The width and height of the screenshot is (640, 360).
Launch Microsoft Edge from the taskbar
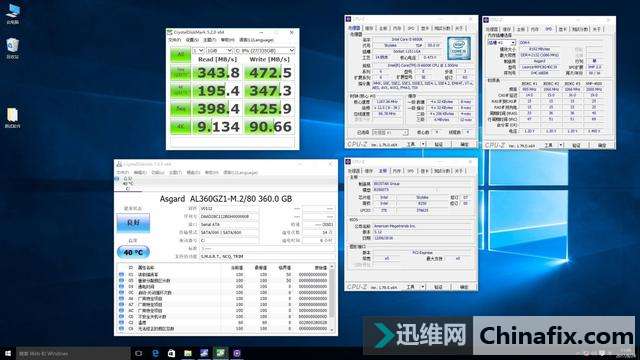(155, 353)
